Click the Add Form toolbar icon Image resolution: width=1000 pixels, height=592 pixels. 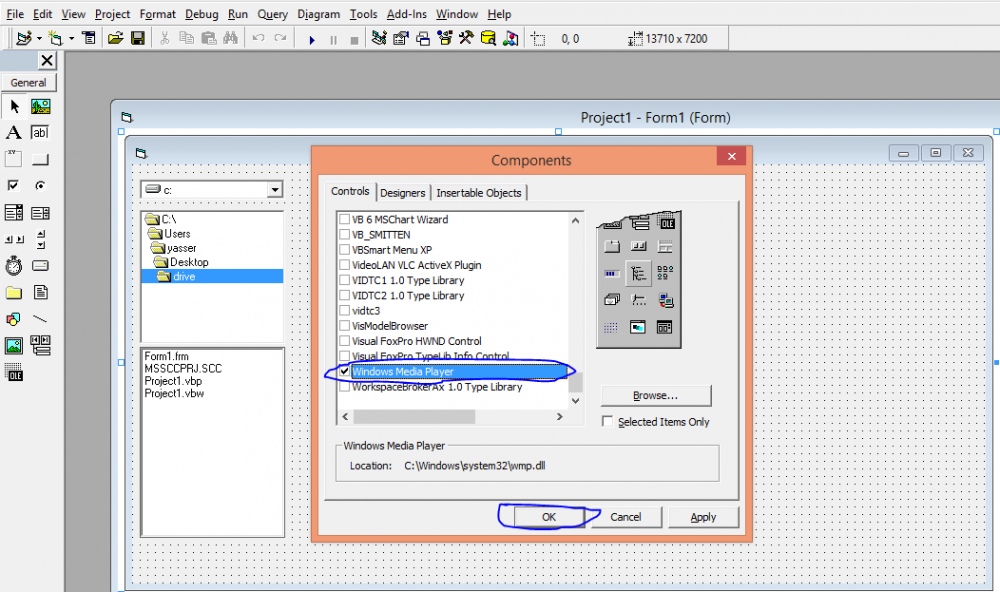(55, 39)
